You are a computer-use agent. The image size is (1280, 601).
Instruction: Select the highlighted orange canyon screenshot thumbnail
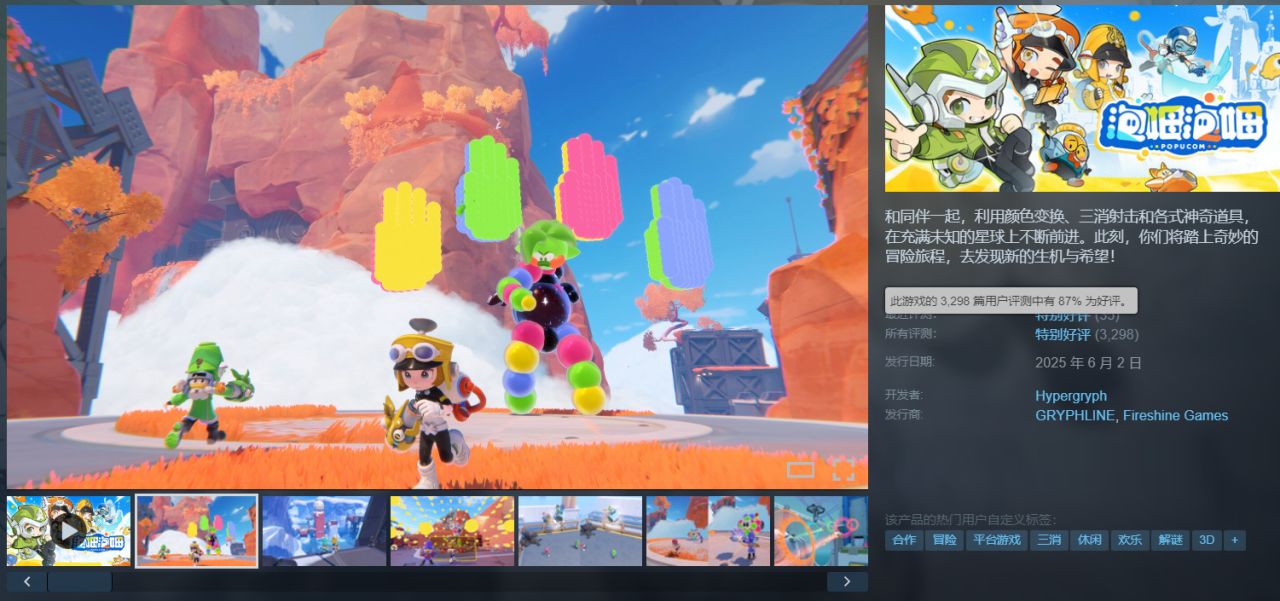pos(197,531)
